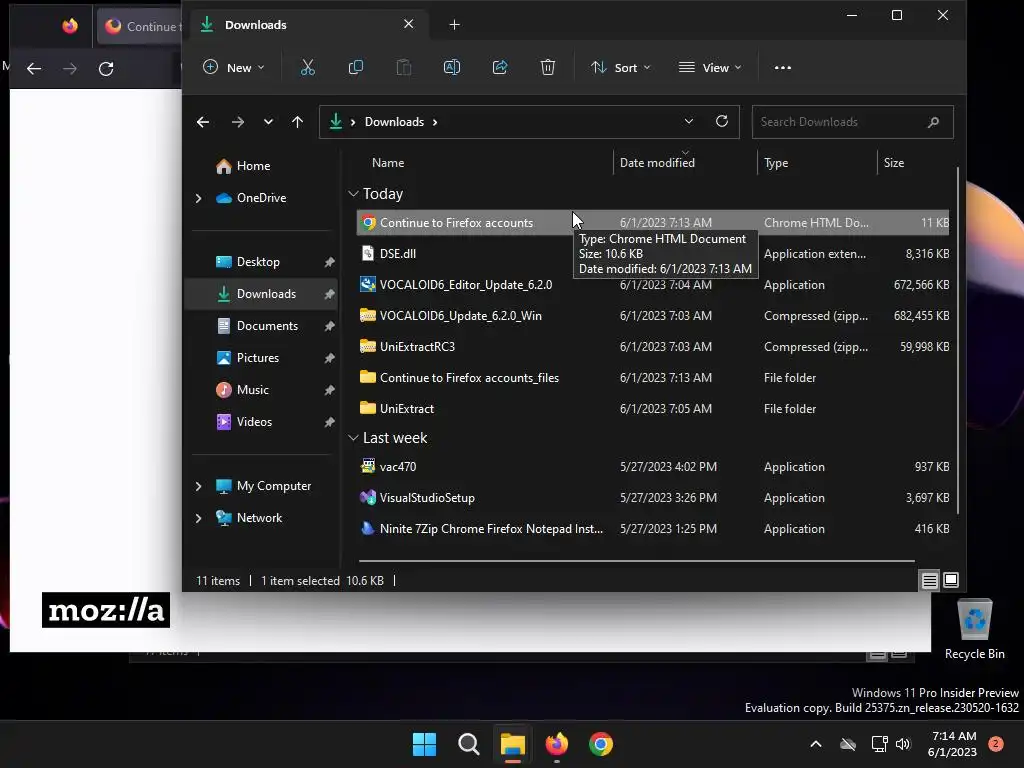Click the Delete trash icon in toolbar
The height and width of the screenshot is (768, 1024).
[548, 67]
